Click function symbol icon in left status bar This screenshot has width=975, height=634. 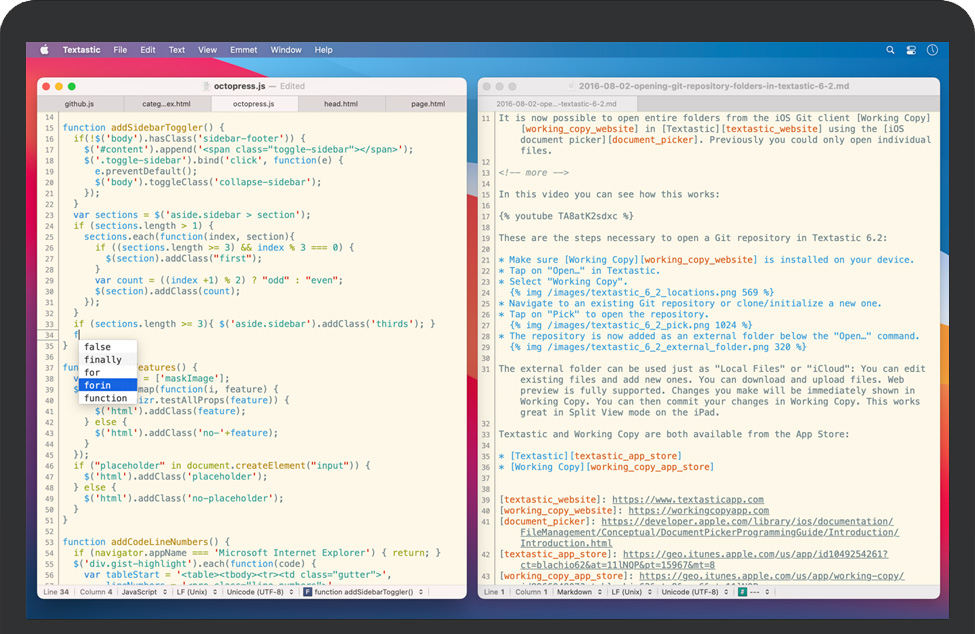307,592
